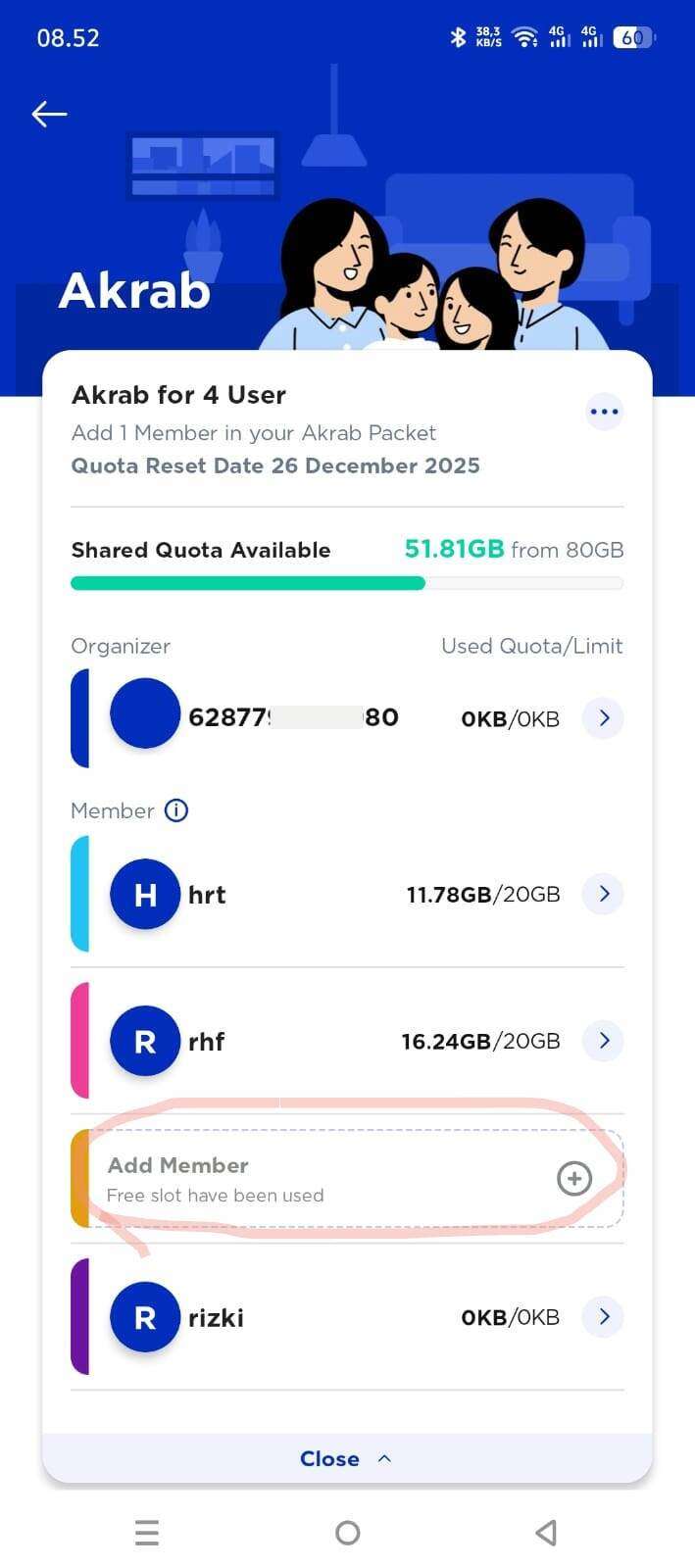Image resolution: width=695 pixels, height=1568 pixels.
Task: Select the rizki member row name
Action: click(x=216, y=1318)
